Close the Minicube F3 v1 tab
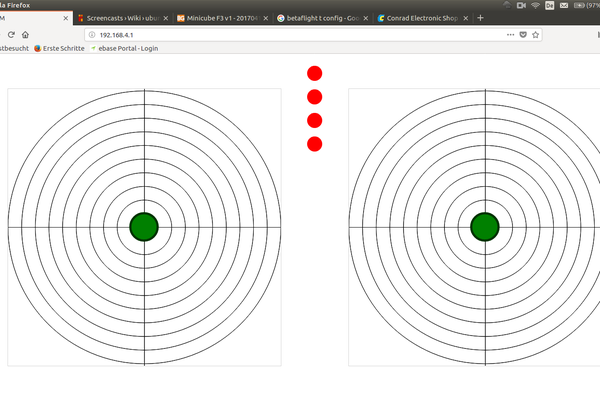This screenshot has width=600, height=400. tap(266, 18)
